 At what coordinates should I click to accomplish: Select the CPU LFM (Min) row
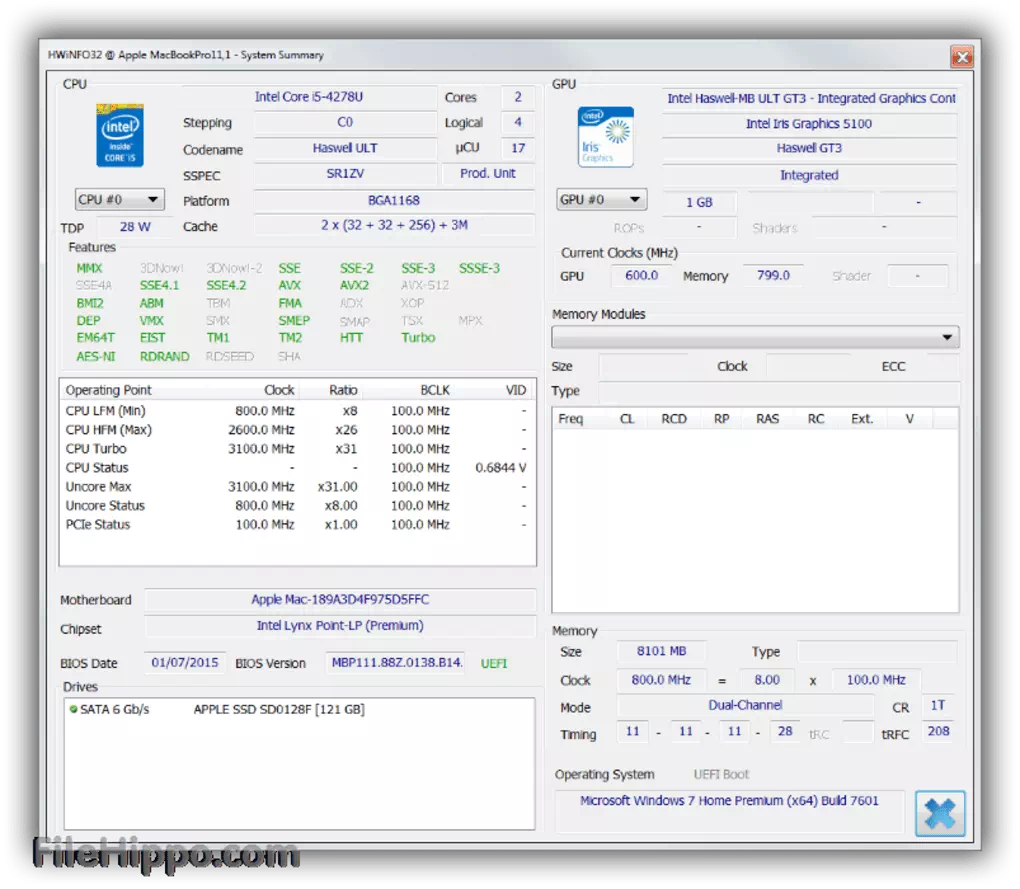click(x=297, y=411)
